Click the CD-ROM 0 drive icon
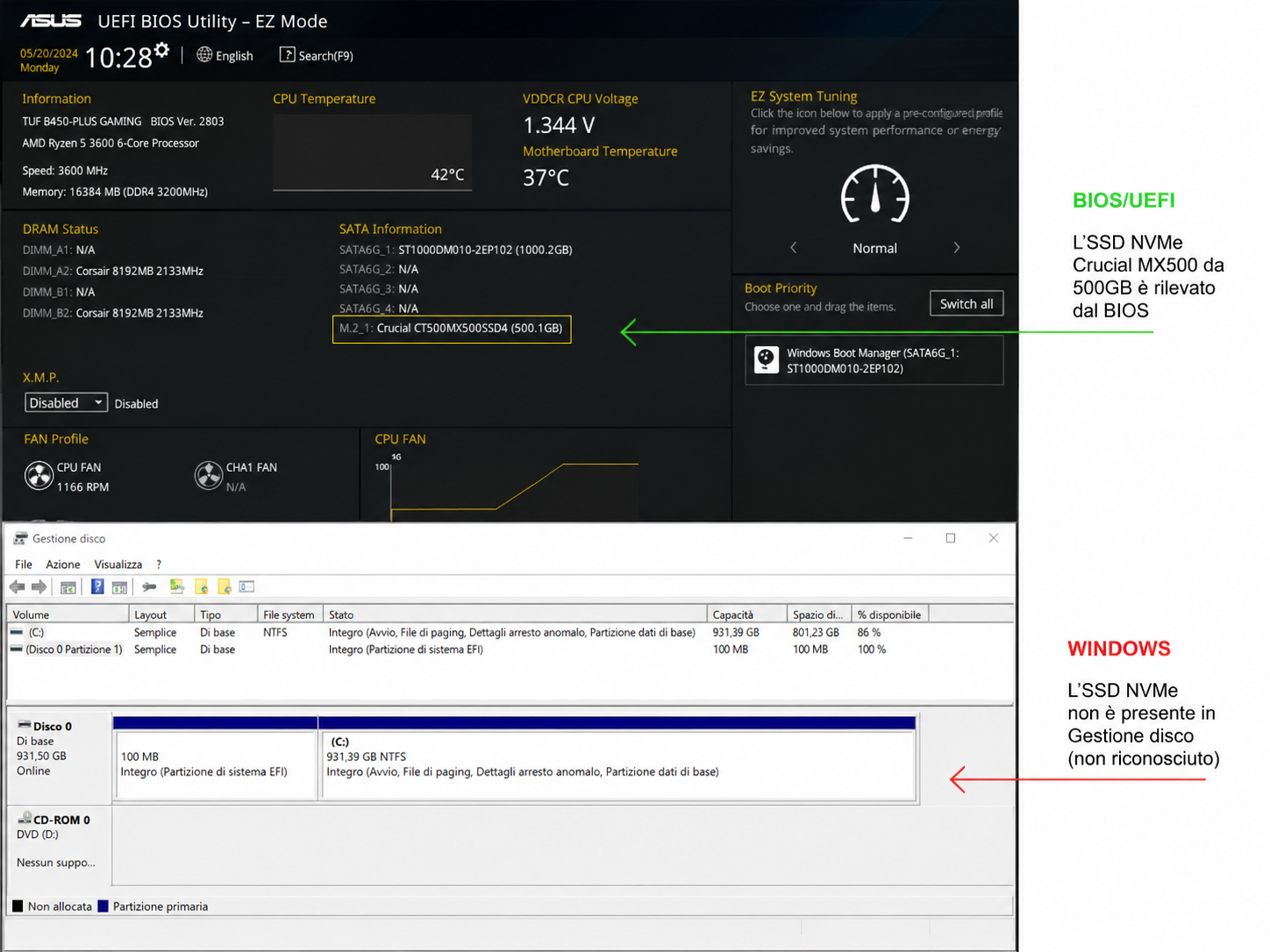The height and width of the screenshot is (952, 1270). click(25, 818)
